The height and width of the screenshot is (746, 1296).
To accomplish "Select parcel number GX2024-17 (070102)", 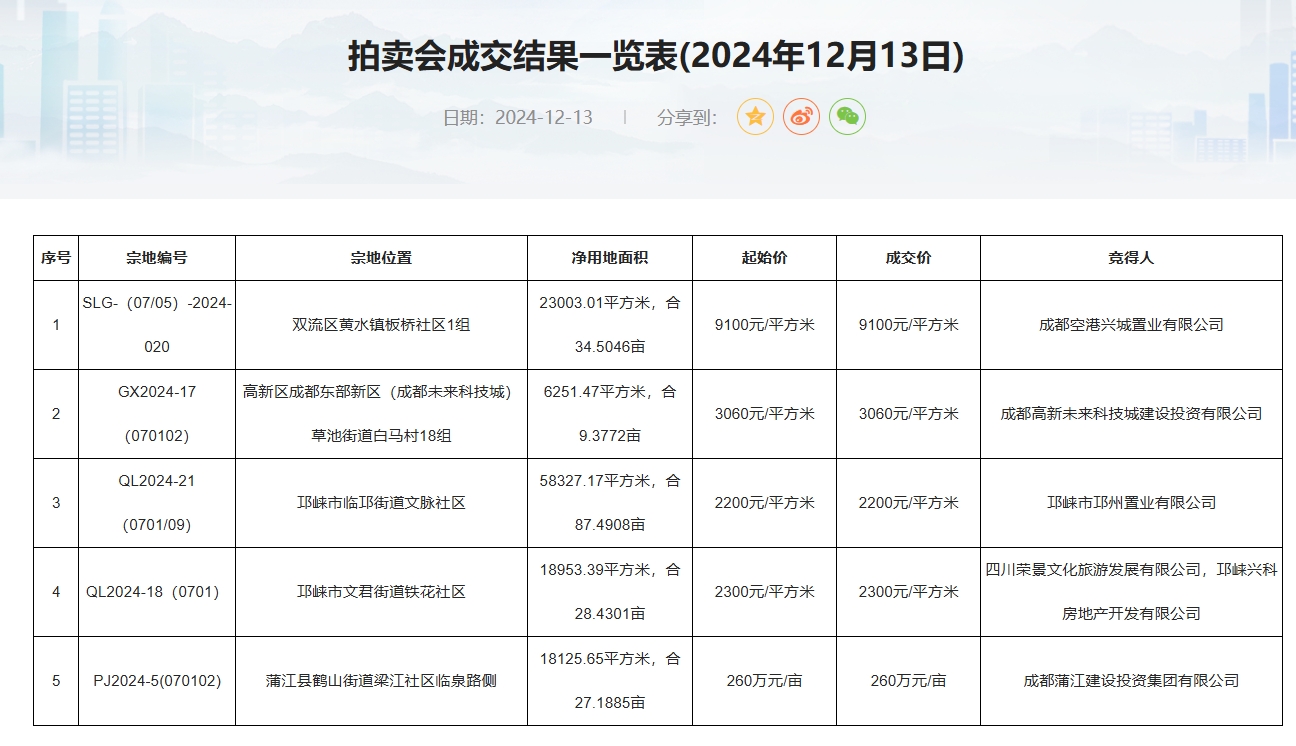I will click(x=157, y=414).
